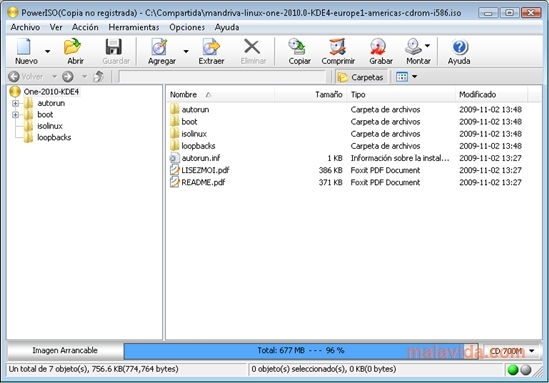Image resolution: width=549 pixels, height=383 pixels.
Task: Click the PowerISO title bar disc icon
Action: coord(13,12)
